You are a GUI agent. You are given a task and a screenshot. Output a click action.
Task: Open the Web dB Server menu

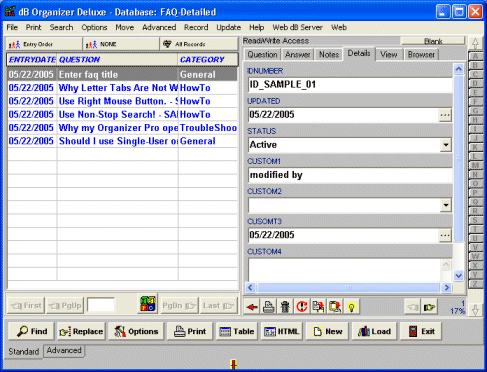[x=297, y=27]
